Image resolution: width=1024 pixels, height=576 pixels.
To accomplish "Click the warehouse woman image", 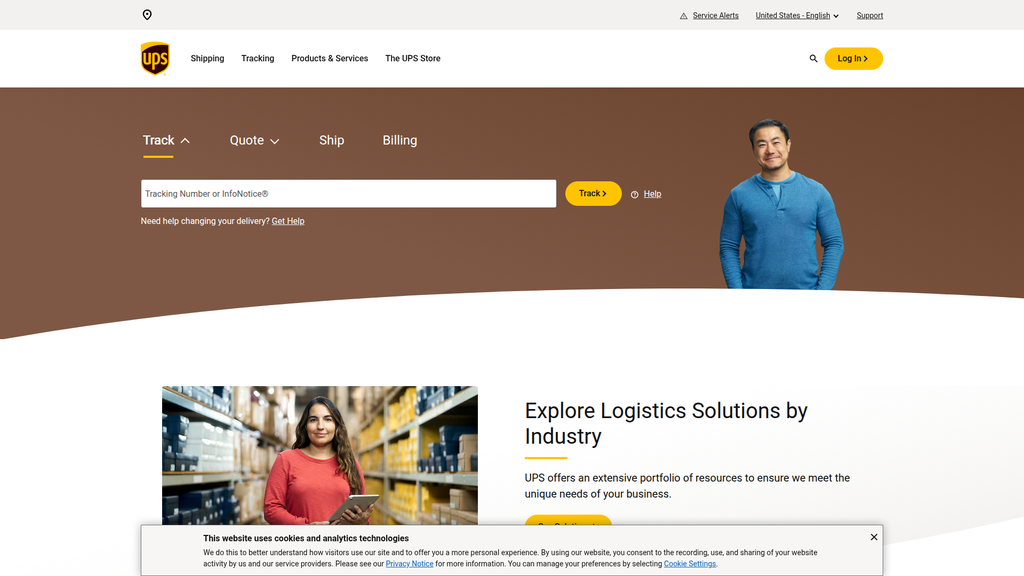I will (x=320, y=455).
